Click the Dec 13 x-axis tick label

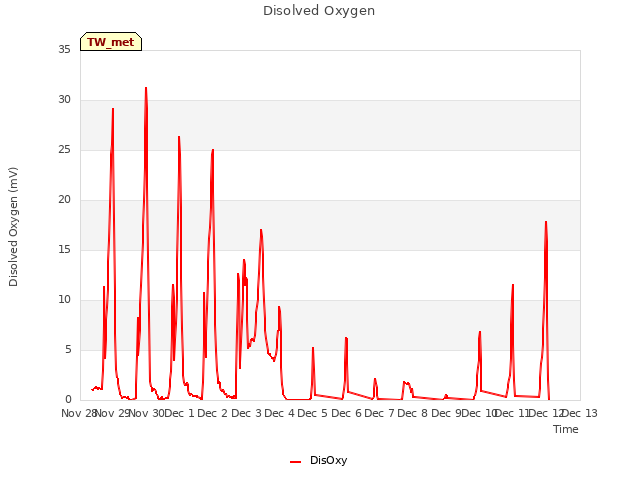coord(580,413)
